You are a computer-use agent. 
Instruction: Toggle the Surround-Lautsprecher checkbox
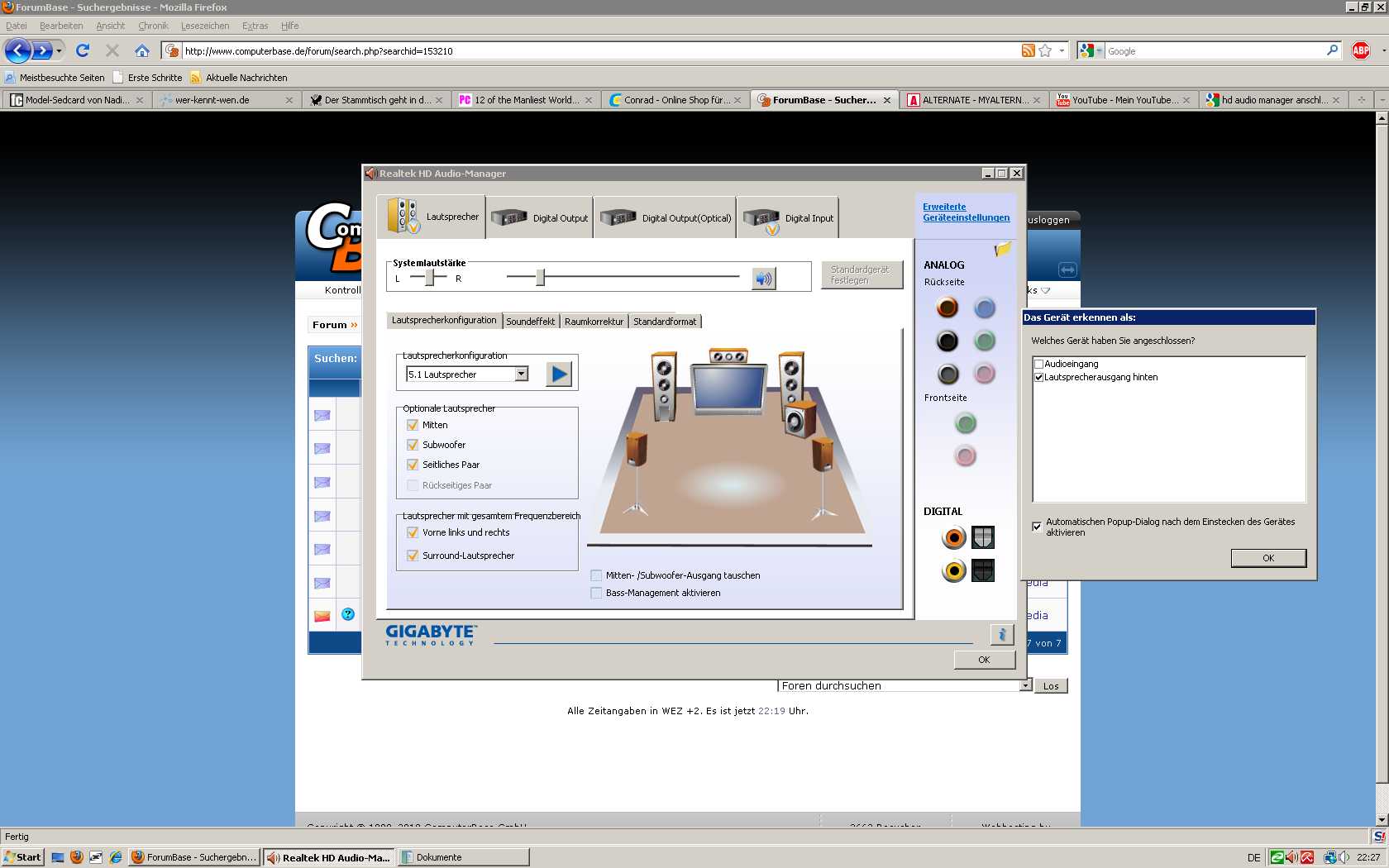413,556
